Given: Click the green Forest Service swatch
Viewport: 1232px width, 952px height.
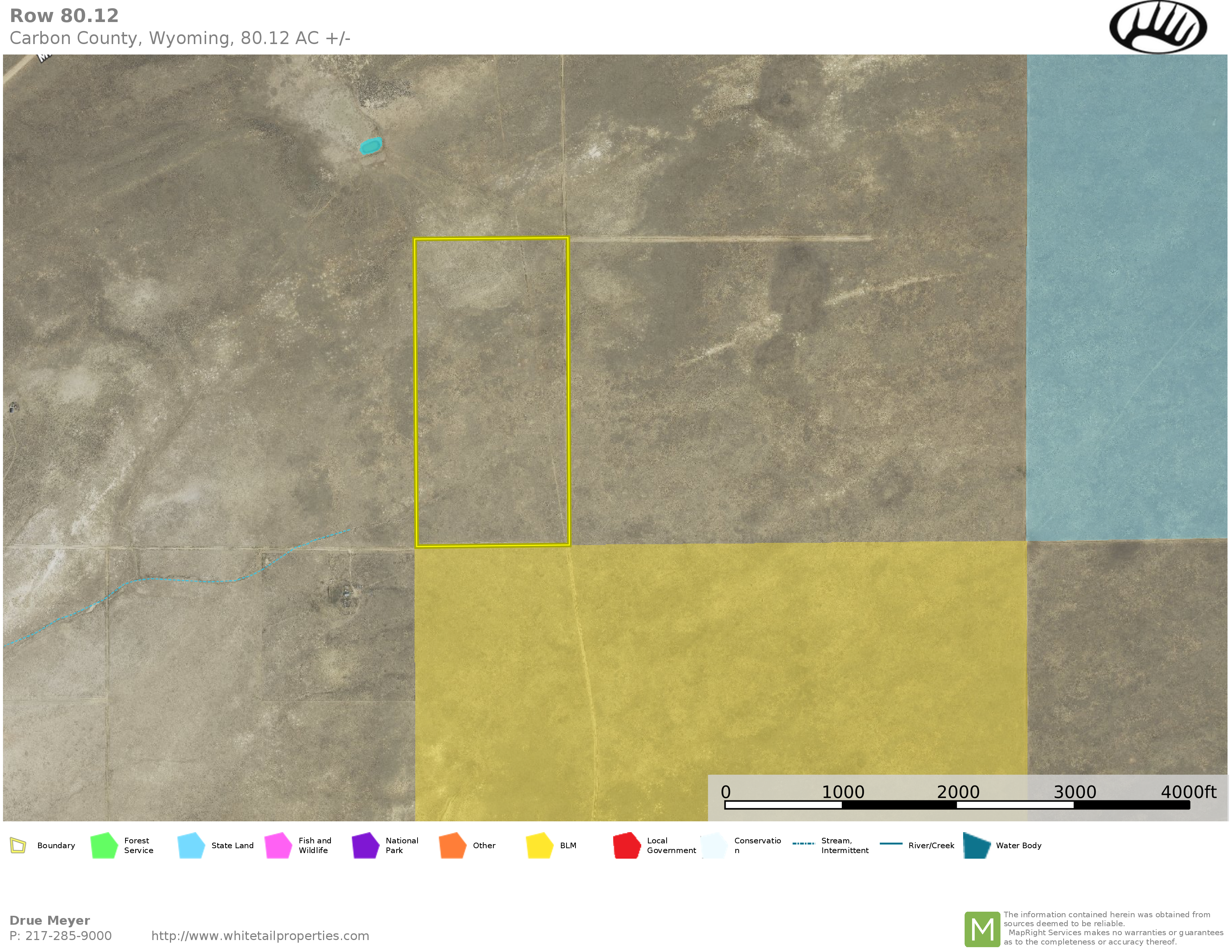Looking at the screenshot, I should click(104, 845).
